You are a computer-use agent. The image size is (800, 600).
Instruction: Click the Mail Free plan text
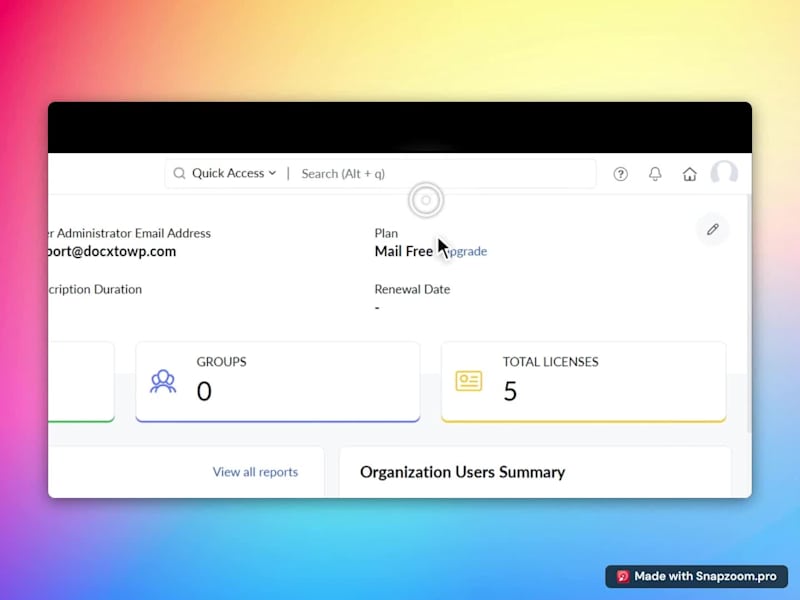pyautogui.click(x=404, y=252)
